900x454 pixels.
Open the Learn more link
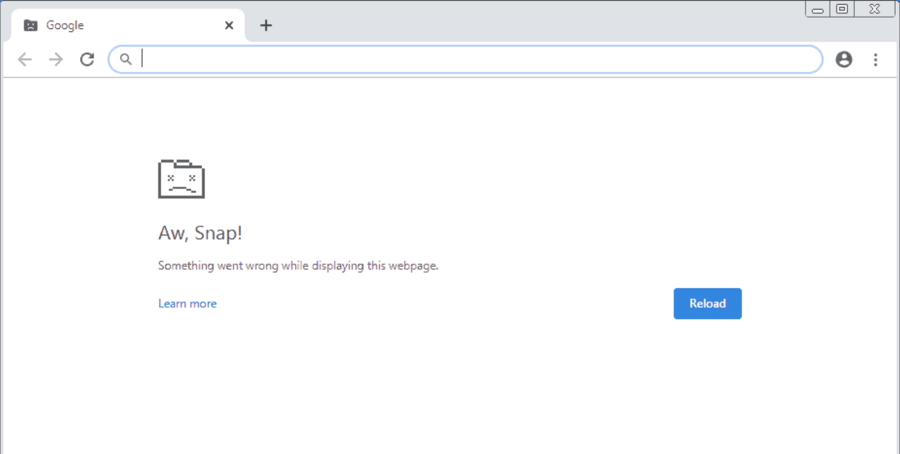187,304
